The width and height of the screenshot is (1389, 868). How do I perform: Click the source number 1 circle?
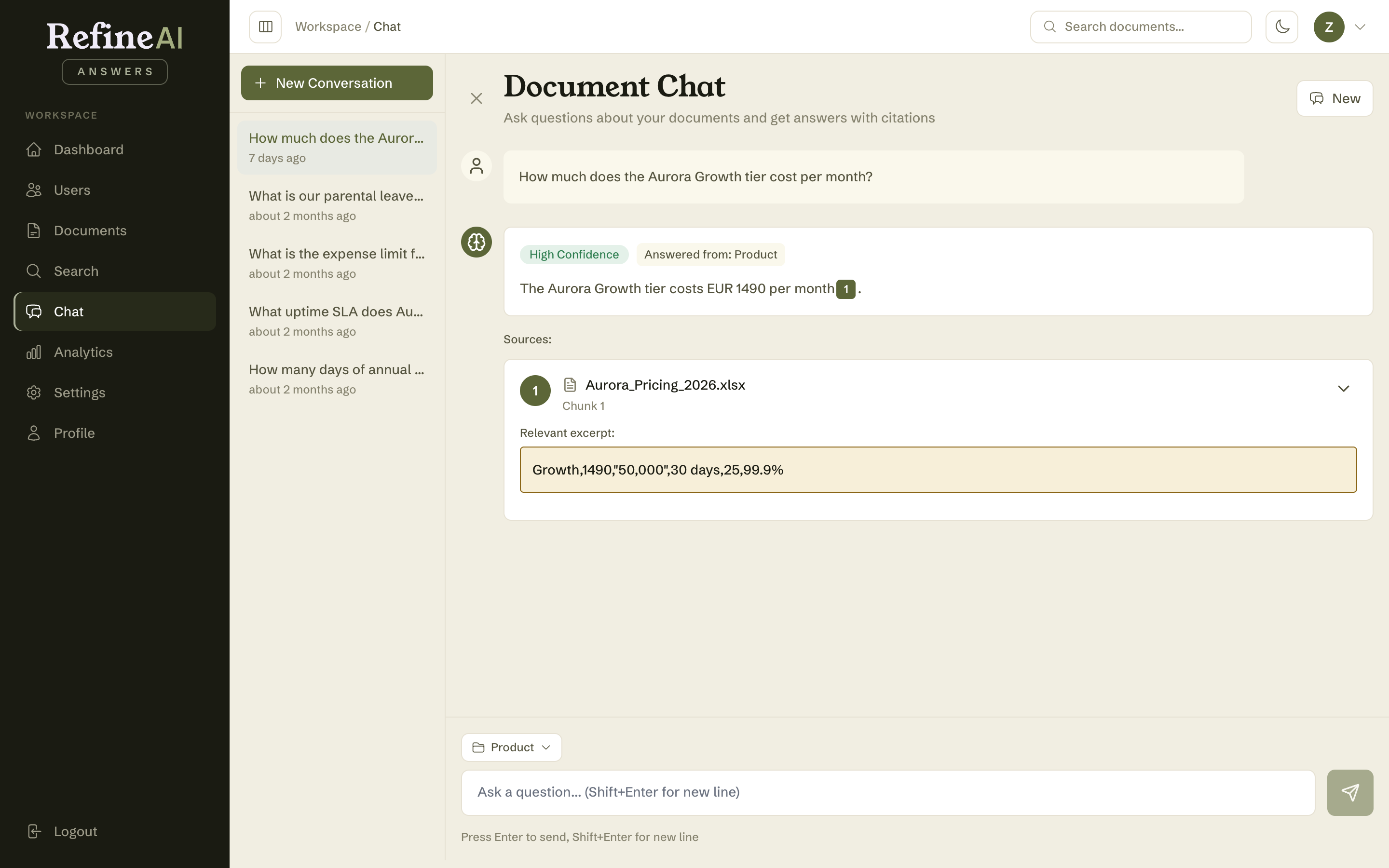535,391
